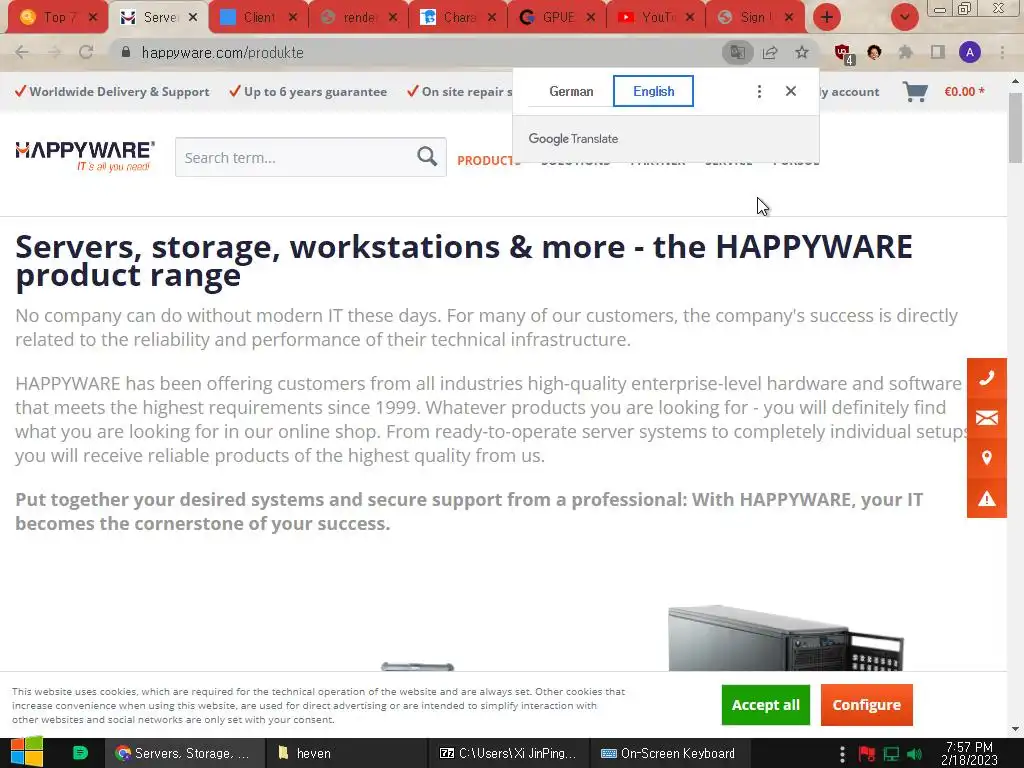
Task: Open a new tab with plus button
Action: tap(827, 18)
